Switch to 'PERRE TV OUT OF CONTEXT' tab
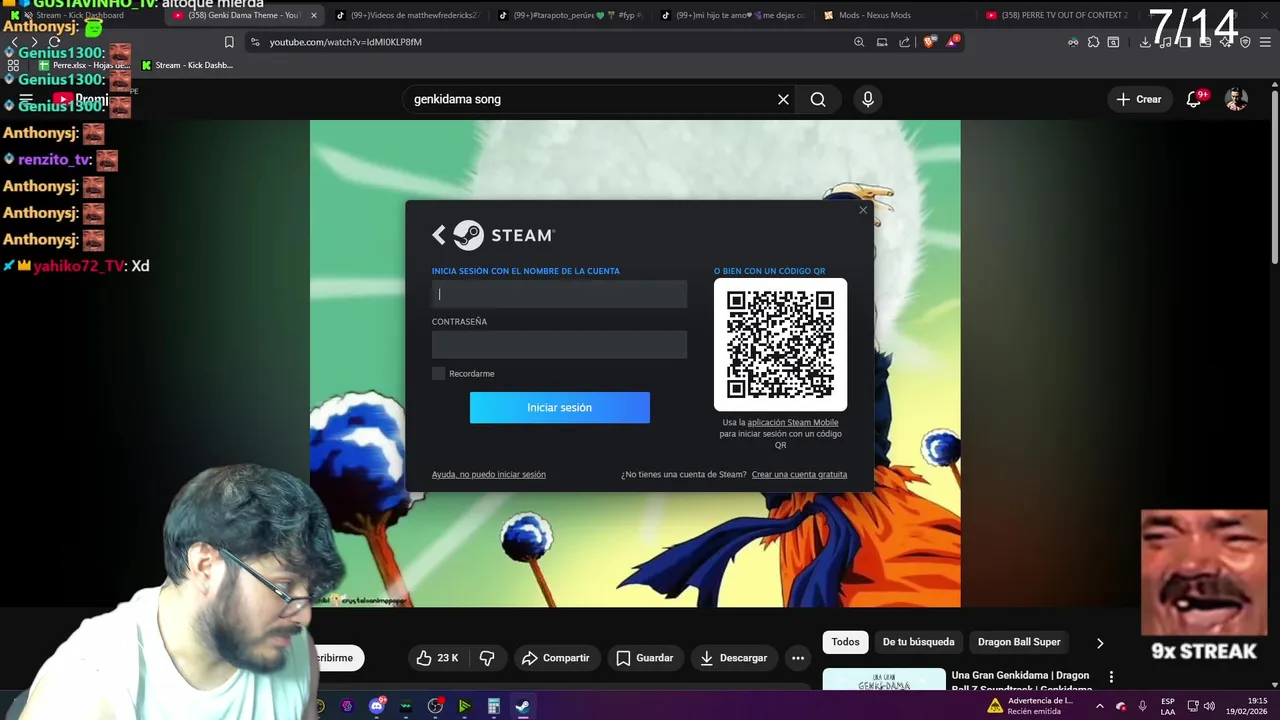This screenshot has width=1280, height=720. tap(1056, 15)
